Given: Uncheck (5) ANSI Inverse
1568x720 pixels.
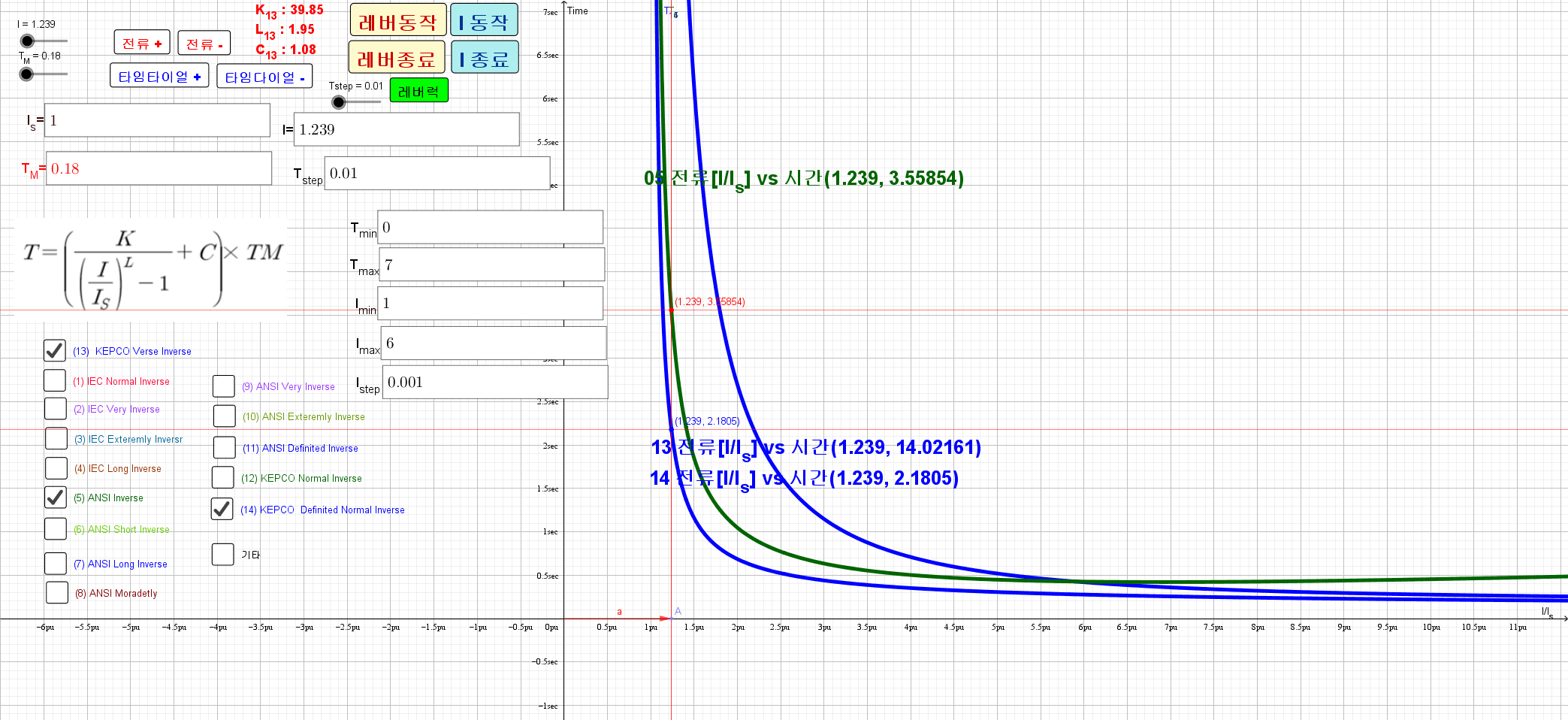Looking at the screenshot, I should 56,497.
